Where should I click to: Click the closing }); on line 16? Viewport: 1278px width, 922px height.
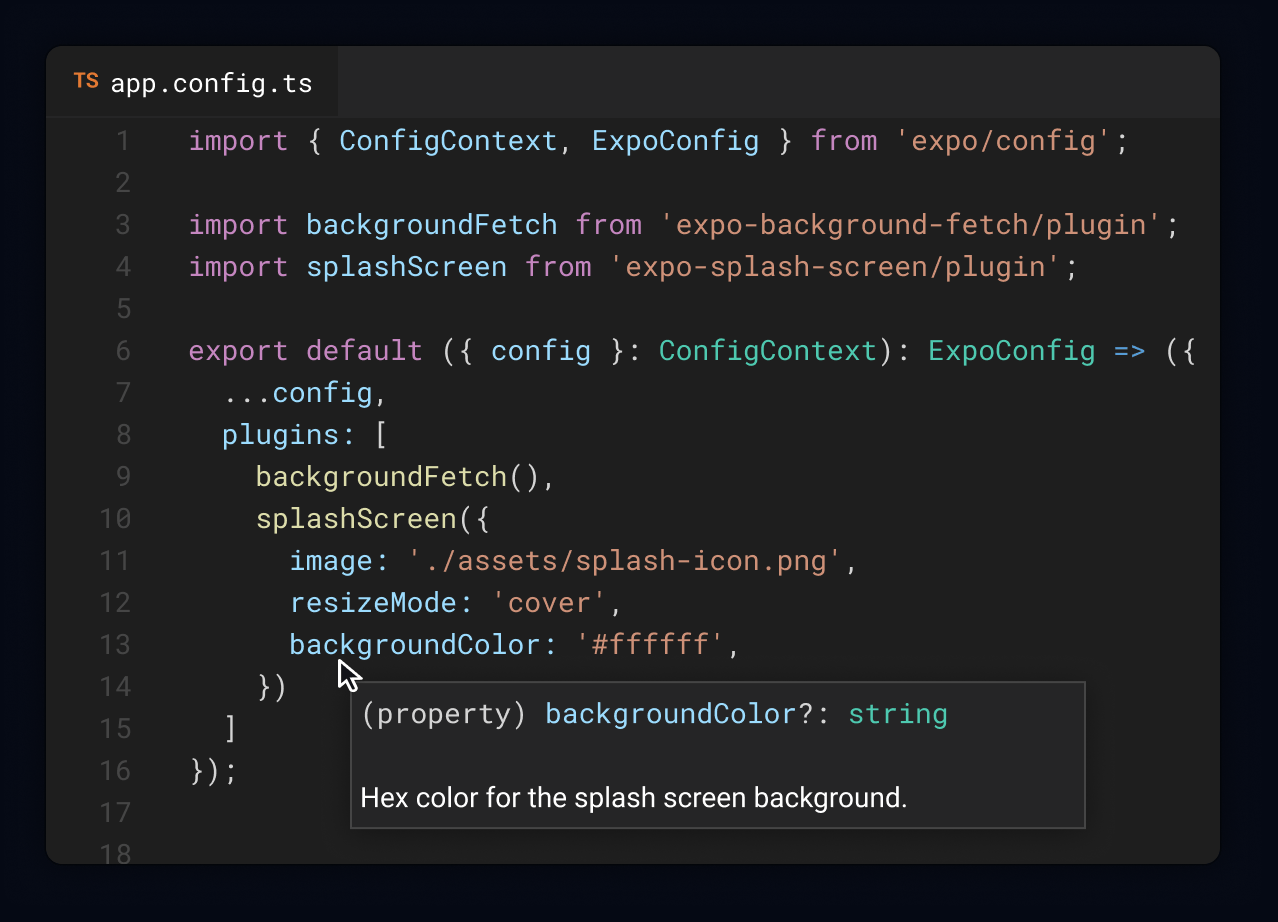point(213,771)
